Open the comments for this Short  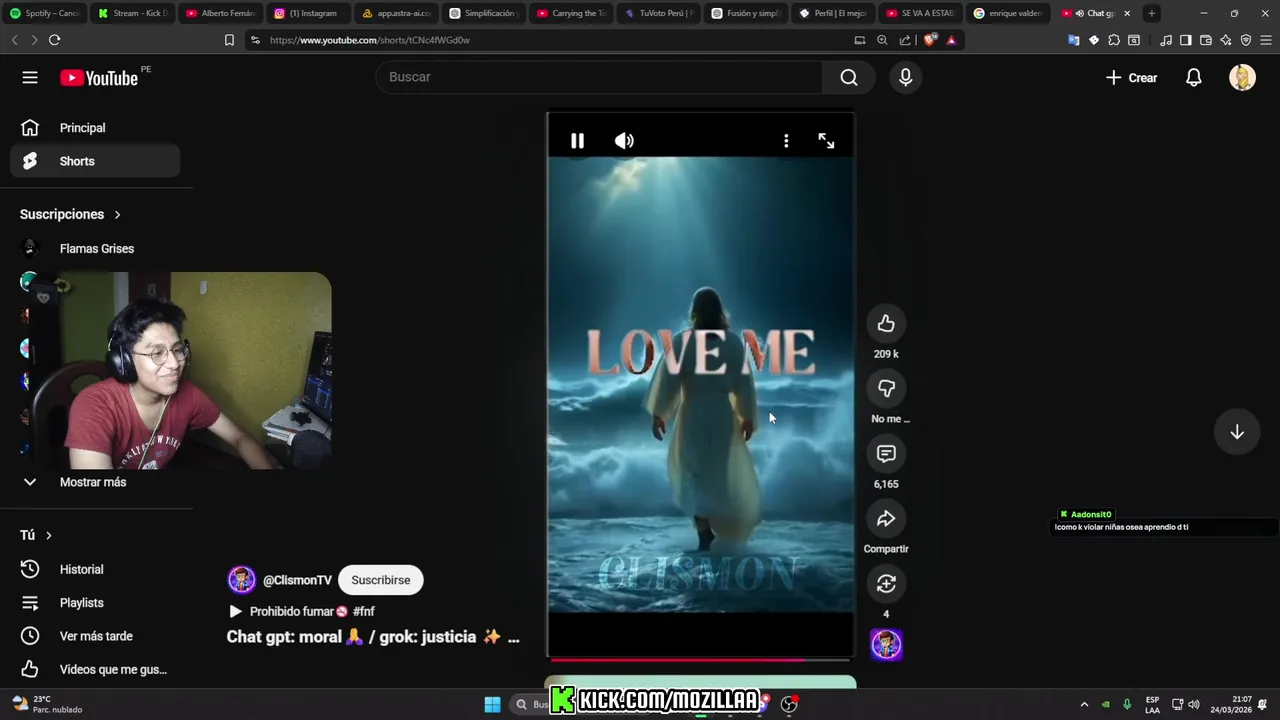(886, 453)
